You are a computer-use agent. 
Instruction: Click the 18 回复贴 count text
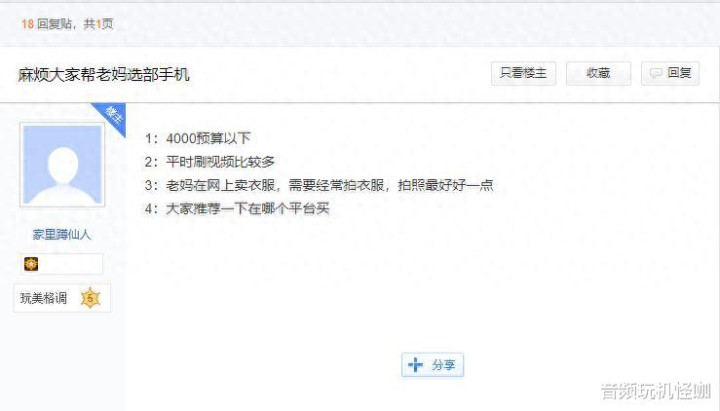(x=46, y=24)
